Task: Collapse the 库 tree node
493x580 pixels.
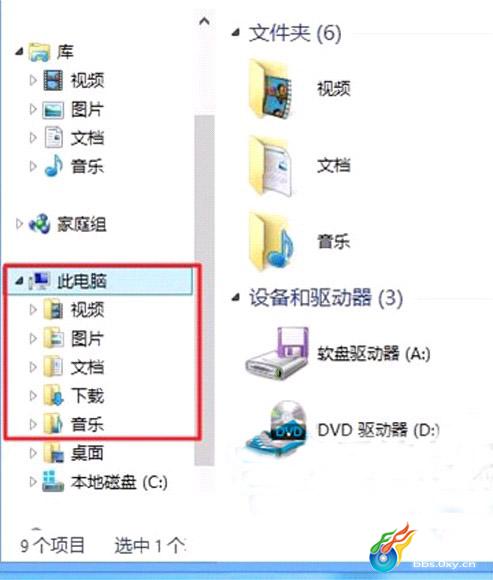Action: [x=19, y=52]
